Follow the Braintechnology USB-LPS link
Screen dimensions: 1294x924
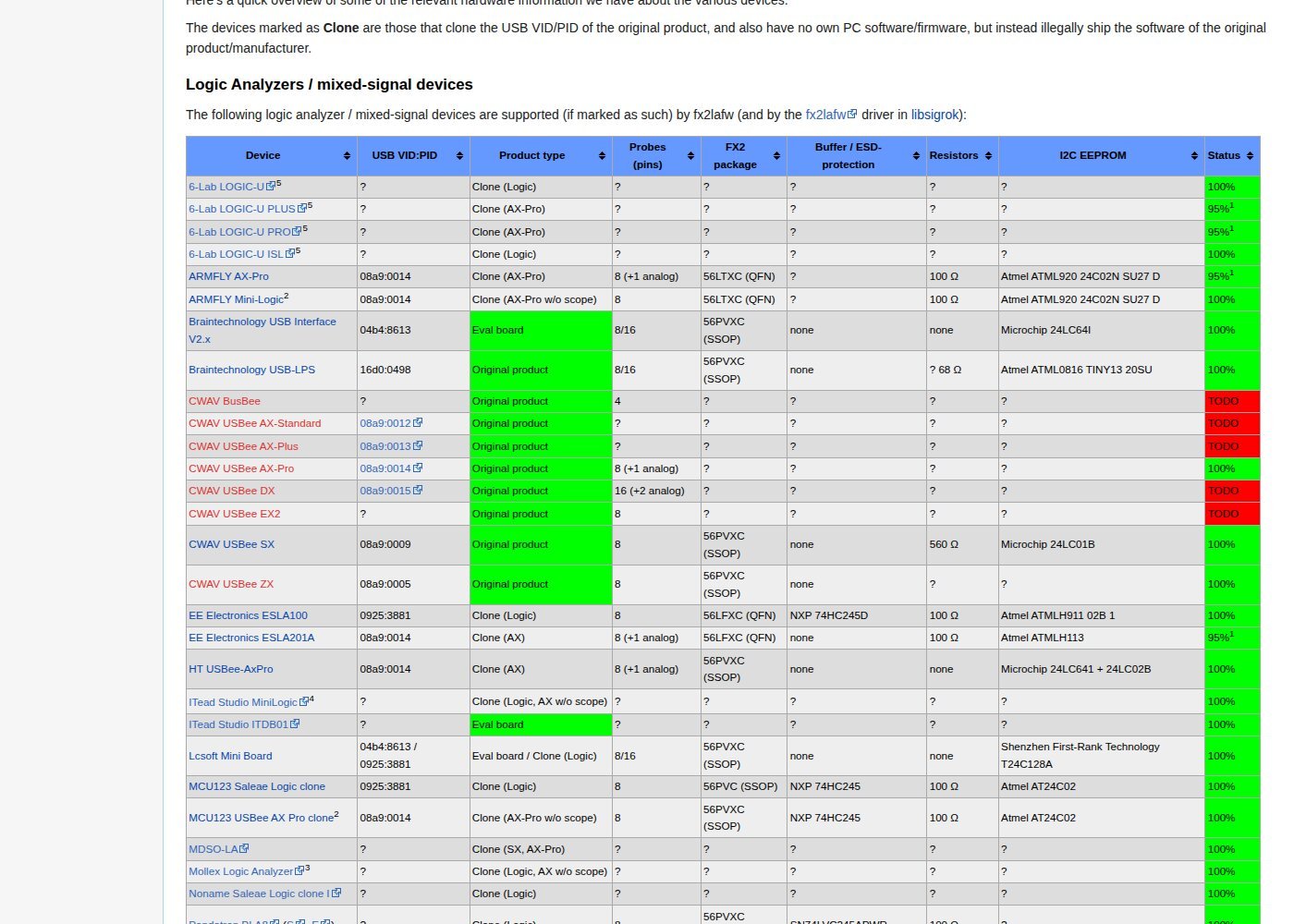(251, 370)
